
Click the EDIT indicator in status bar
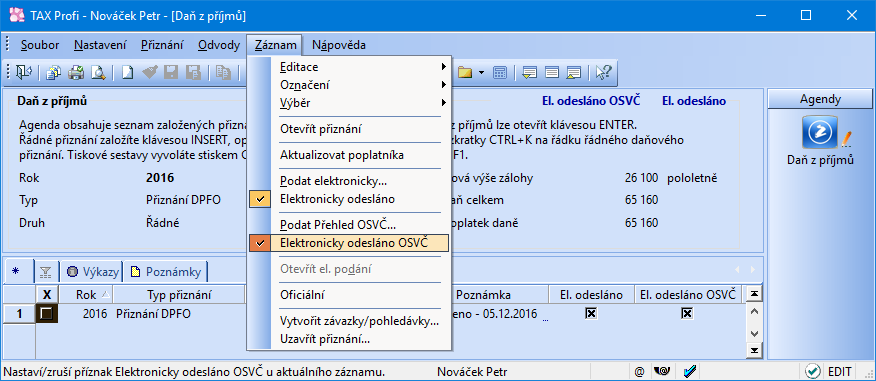[x=840, y=372]
